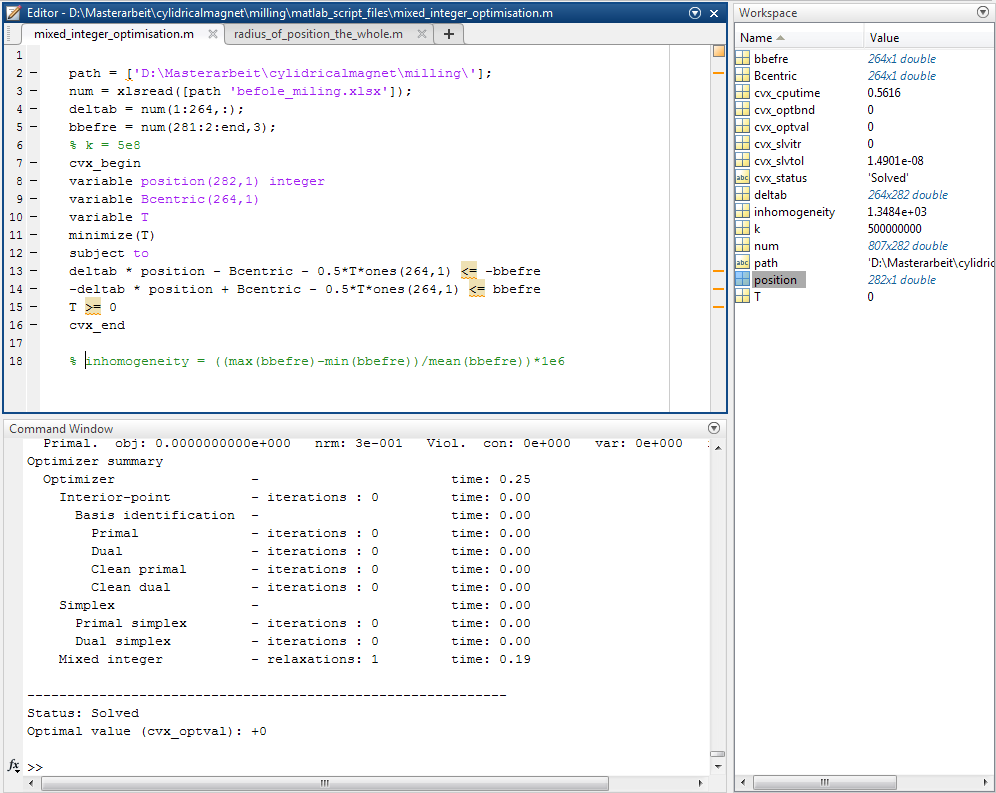Click the highlighted position variable icon
The height and width of the screenshot is (793, 996).
pyautogui.click(x=743, y=280)
